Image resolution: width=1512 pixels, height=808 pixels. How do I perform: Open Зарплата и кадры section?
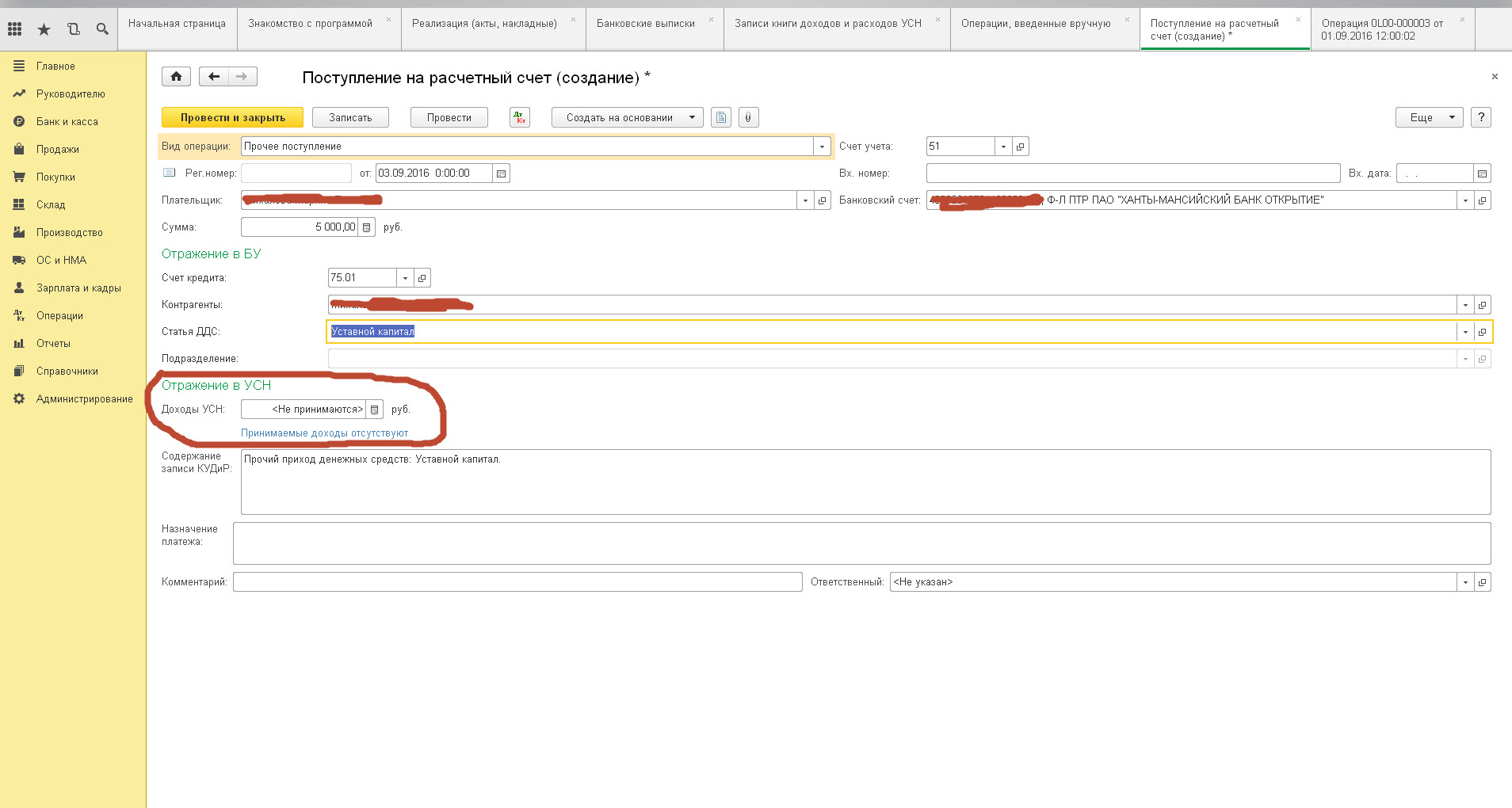coord(78,288)
